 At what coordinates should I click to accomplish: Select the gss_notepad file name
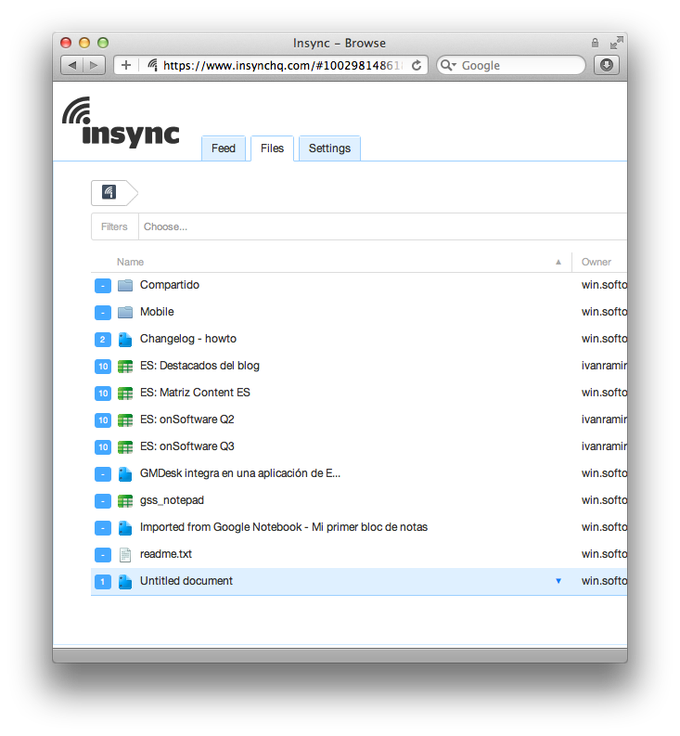(x=172, y=500)
